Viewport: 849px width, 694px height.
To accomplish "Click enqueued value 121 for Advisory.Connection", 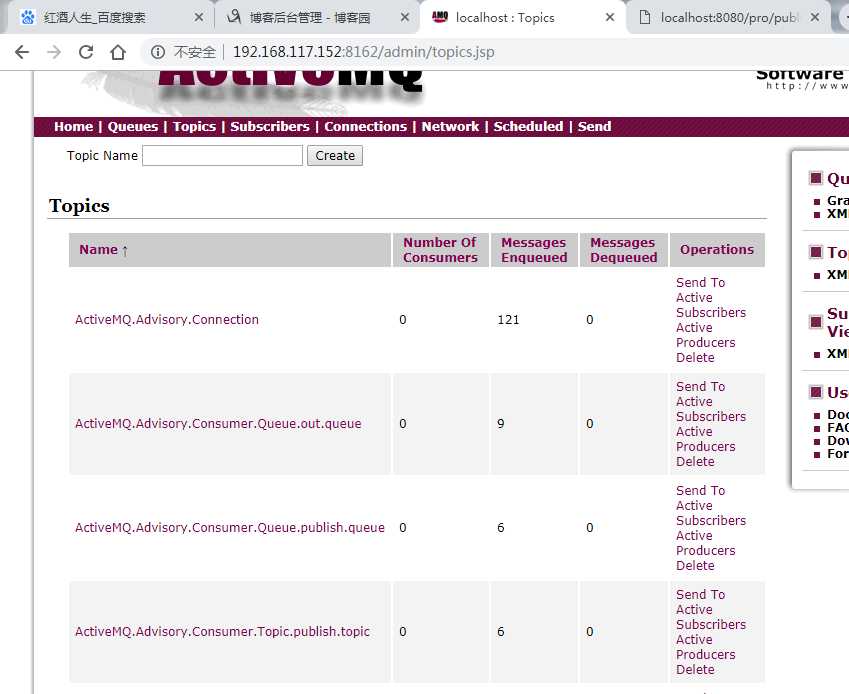I will pos(508,320).
